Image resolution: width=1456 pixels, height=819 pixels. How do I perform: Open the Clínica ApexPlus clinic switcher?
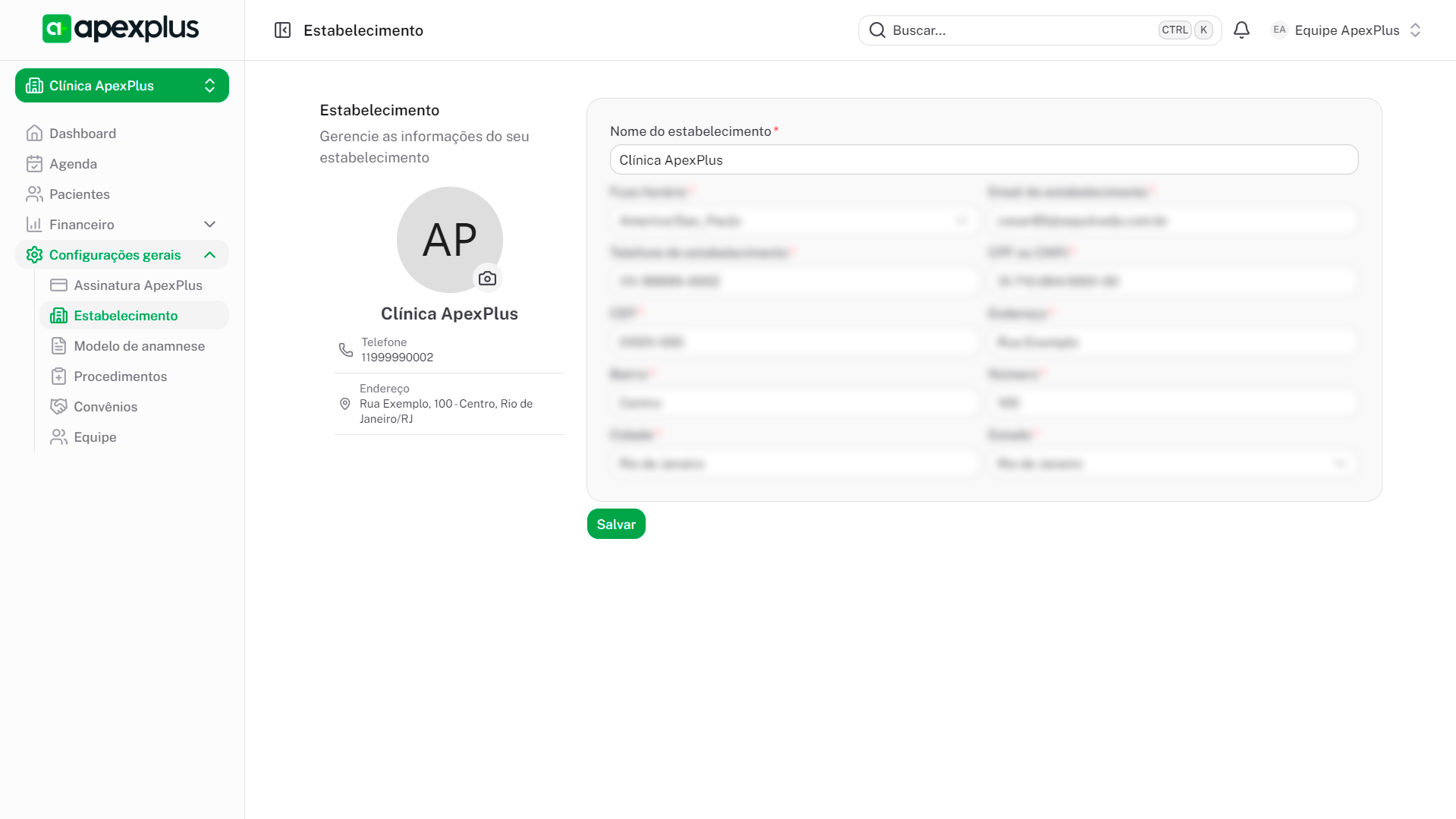[x=122, y=86]
